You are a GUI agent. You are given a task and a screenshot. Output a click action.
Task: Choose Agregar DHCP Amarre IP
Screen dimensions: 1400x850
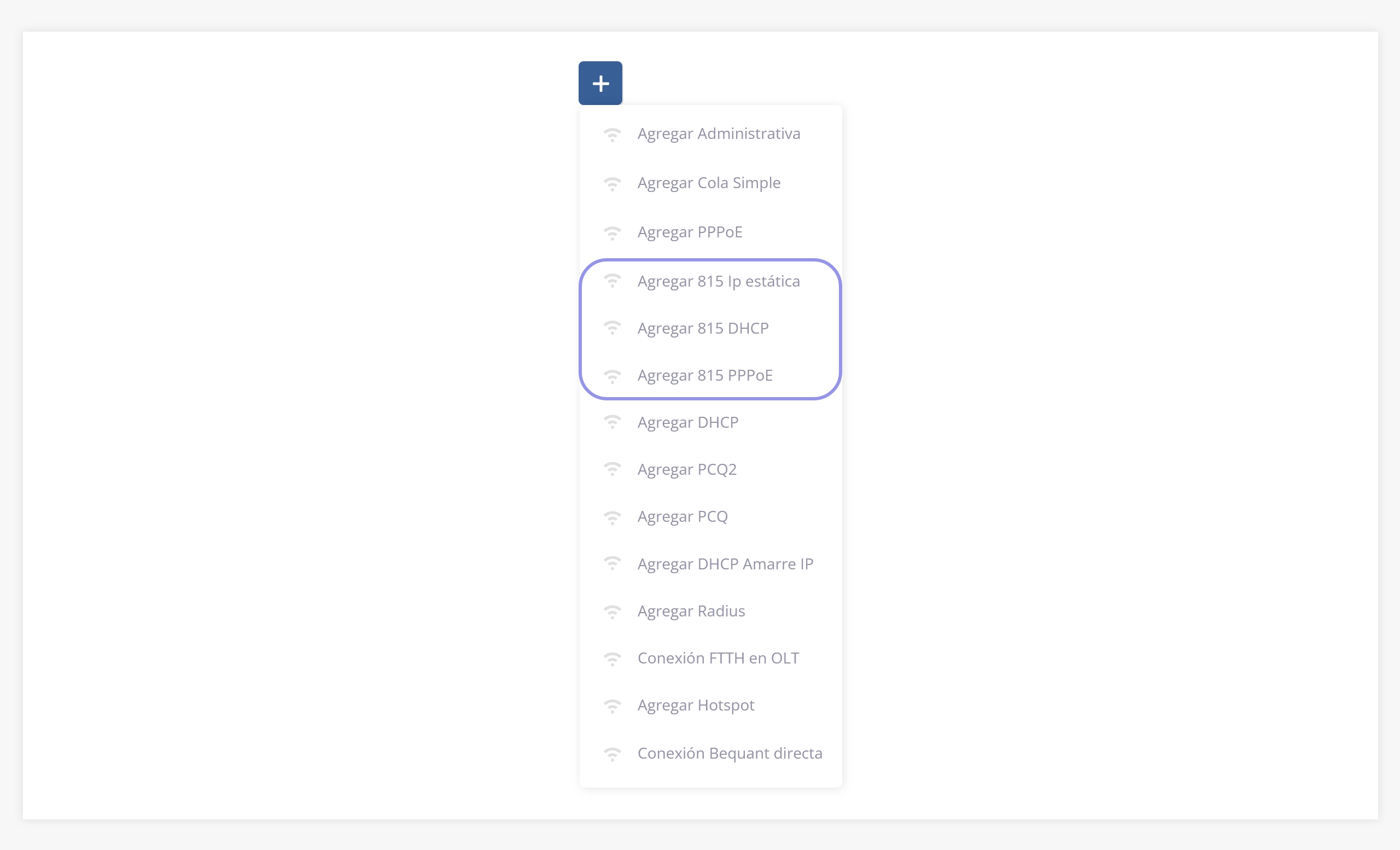(725, 564)
